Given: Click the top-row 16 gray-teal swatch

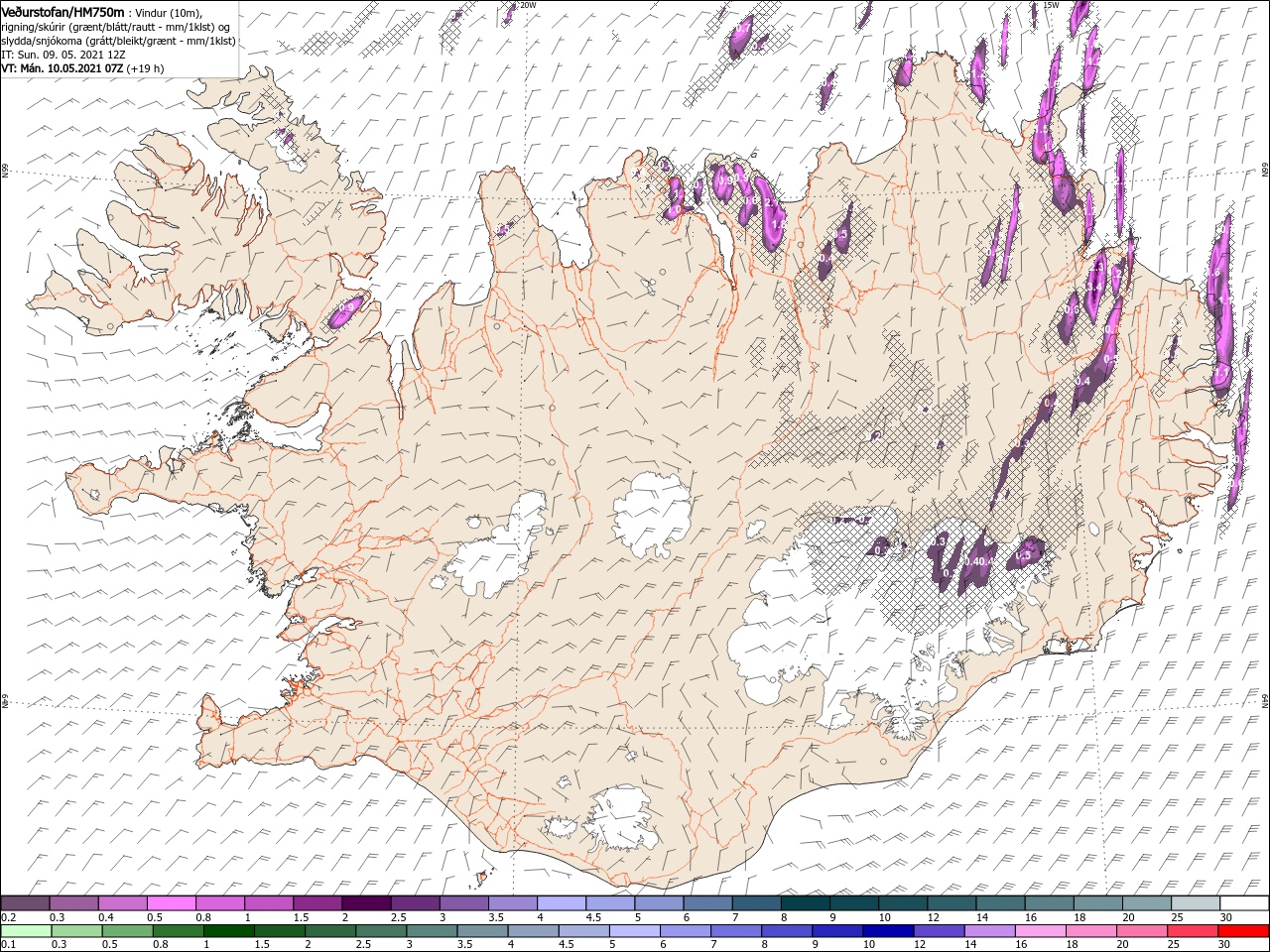Looking at the screenshot, I should (1049, 903).
